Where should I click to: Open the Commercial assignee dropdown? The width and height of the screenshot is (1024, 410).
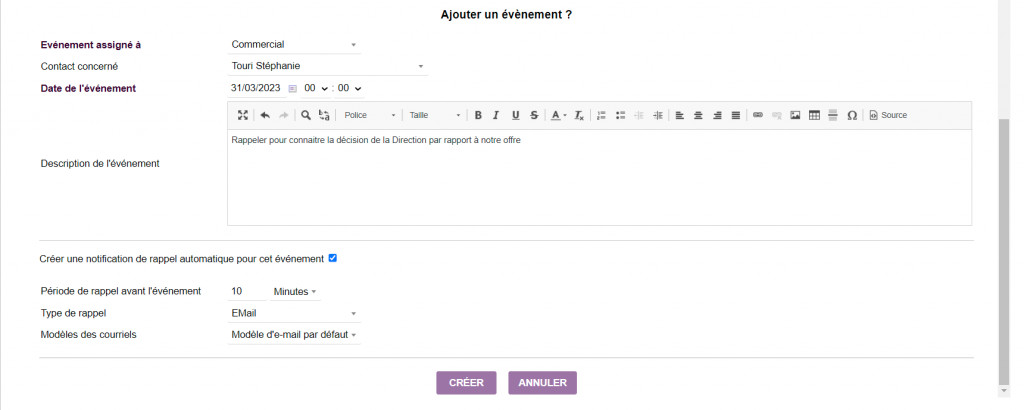pyautogui.click(x=294, y=44)
